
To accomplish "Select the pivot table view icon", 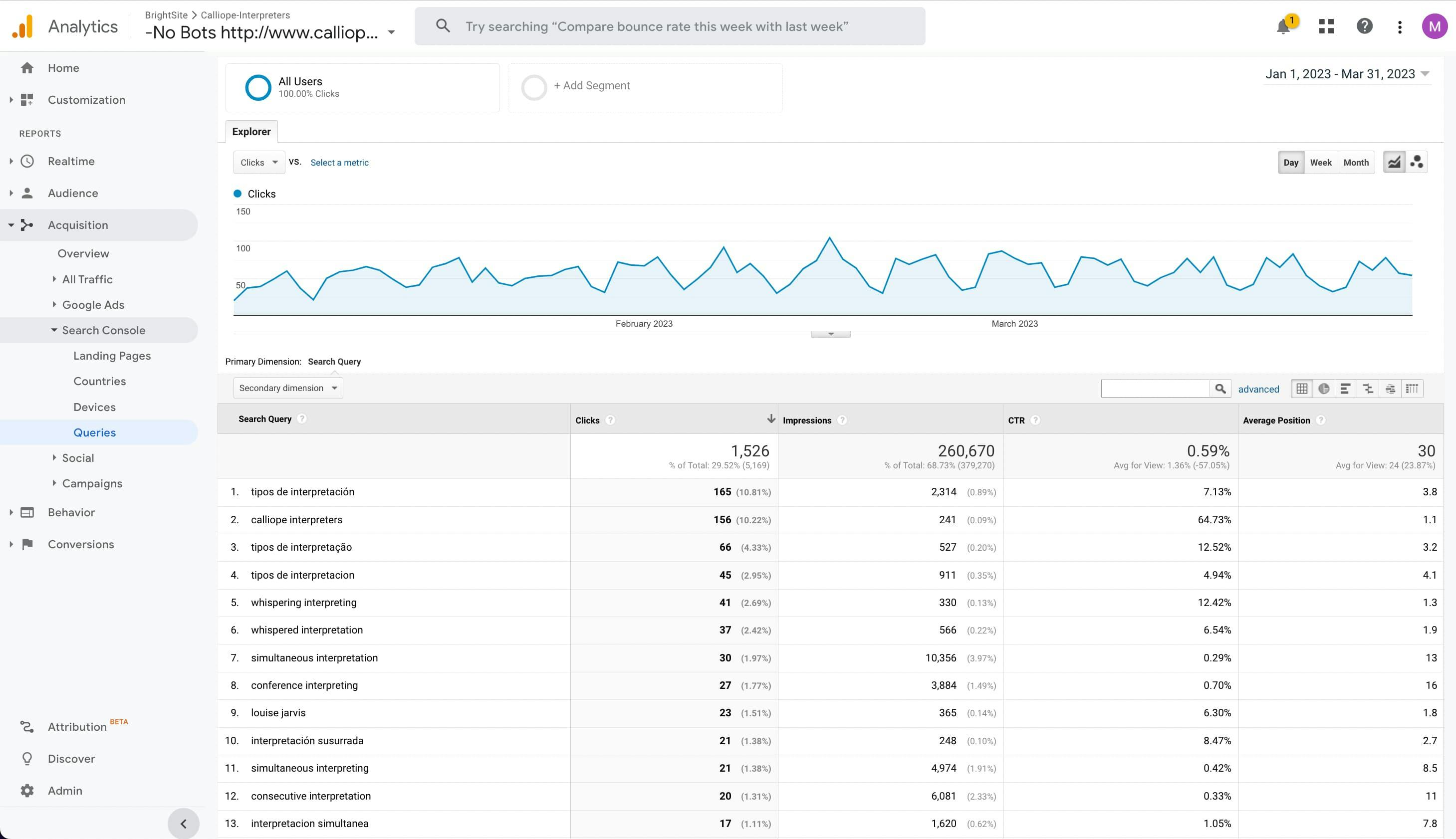I will [1412, 389].
